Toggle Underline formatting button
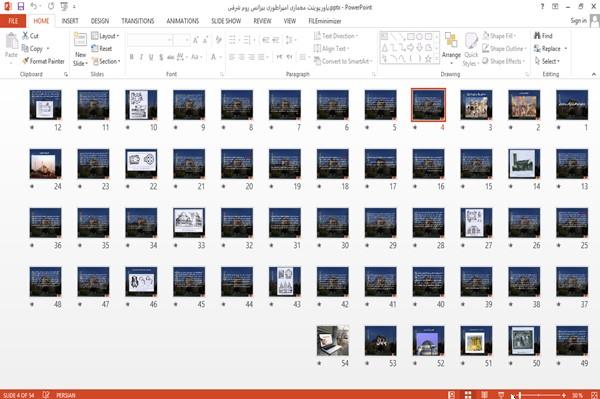The width and height of the screenshot is (600, 399). tap(151, 57)
